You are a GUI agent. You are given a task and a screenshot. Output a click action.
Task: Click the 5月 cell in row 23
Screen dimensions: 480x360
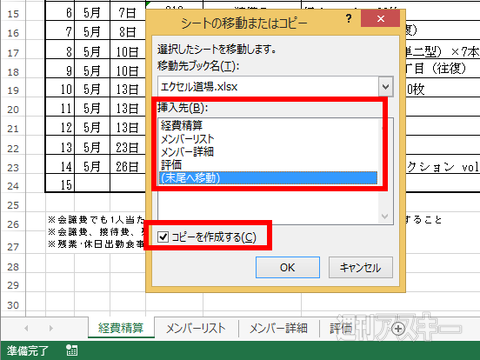[x=92, y=166]
